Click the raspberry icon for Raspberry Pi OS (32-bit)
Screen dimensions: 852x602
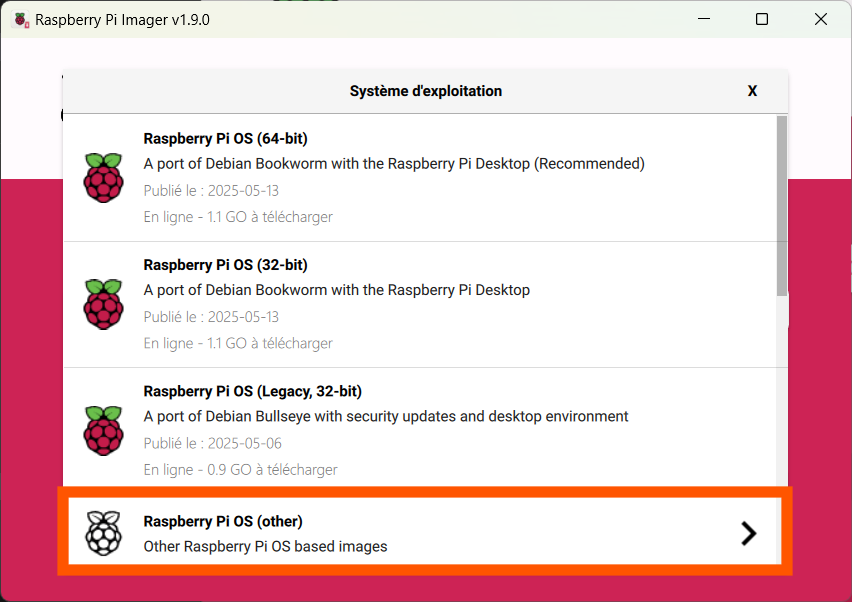[103, 304]
